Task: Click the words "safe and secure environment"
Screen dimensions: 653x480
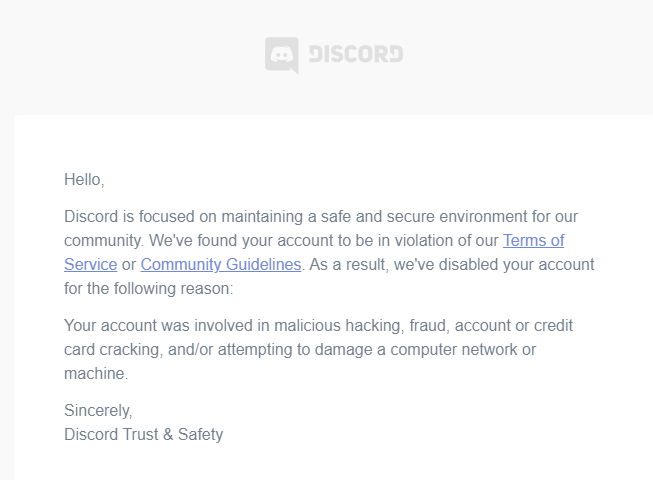Action: pos(419,216)
